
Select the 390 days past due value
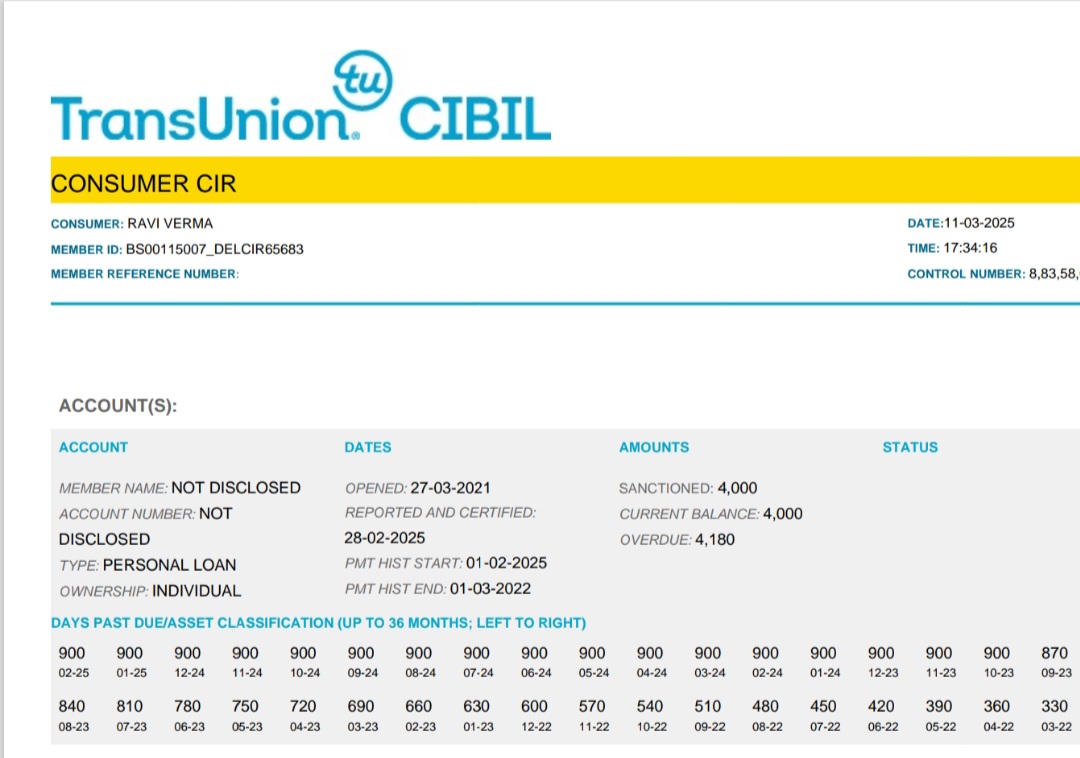939,706
